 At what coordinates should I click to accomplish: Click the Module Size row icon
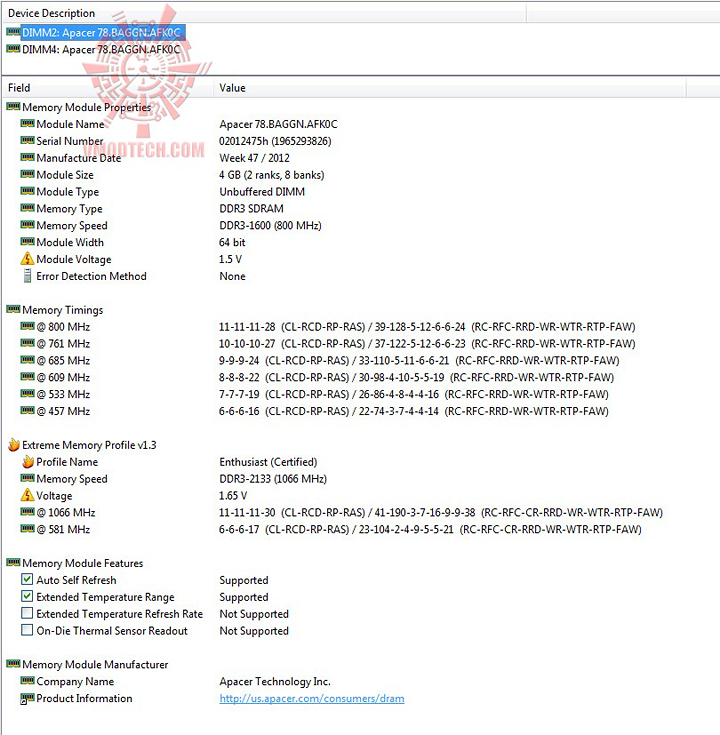click(28, 174)
